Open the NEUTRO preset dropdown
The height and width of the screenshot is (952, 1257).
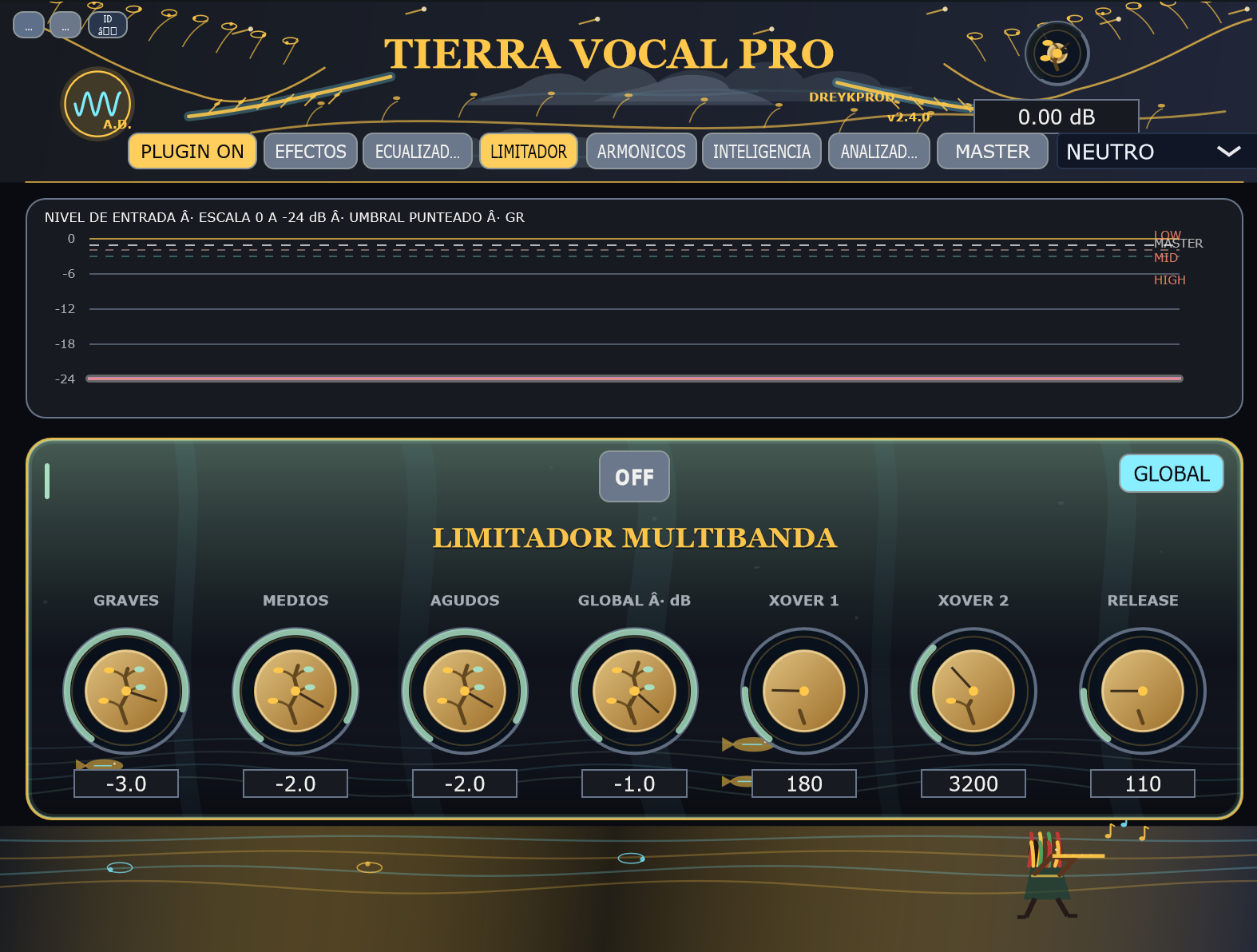click(1156, 152)
